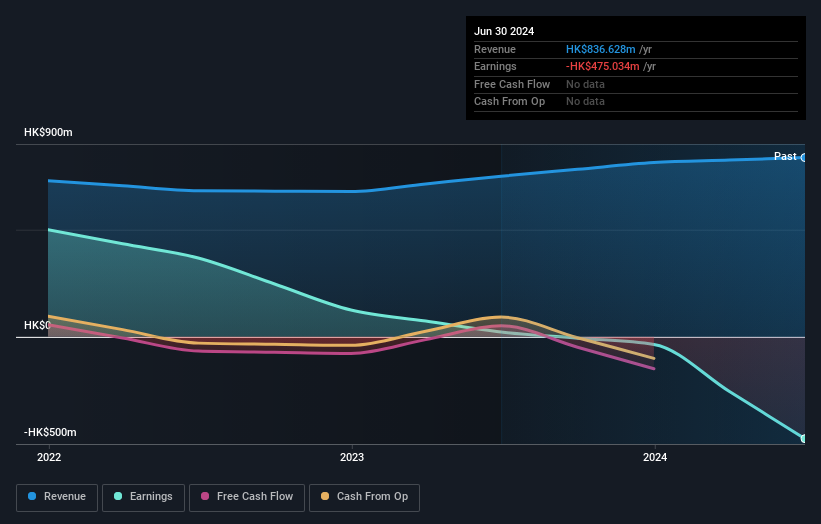Select the 2023 x-axis label
This screenshot has height=524, width=821.
pyautogui.click(x=352, y=458)
